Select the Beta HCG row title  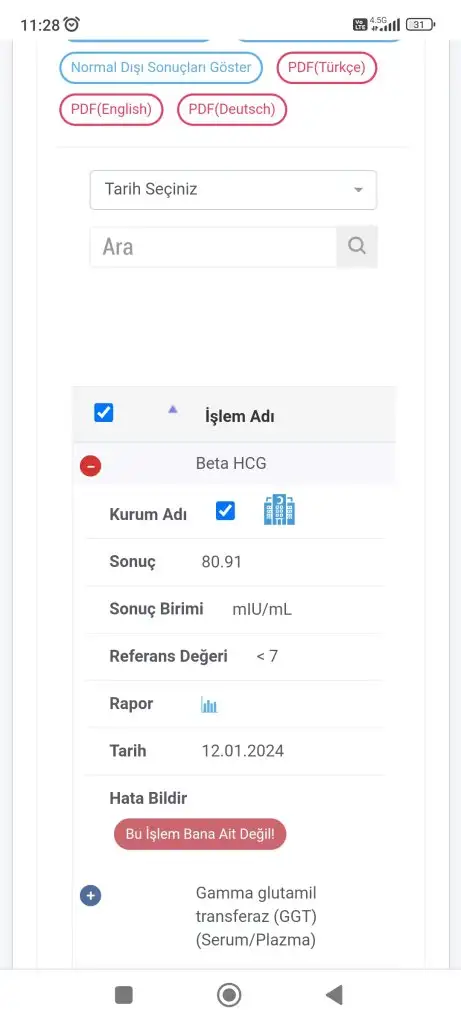tap(231, 464)
